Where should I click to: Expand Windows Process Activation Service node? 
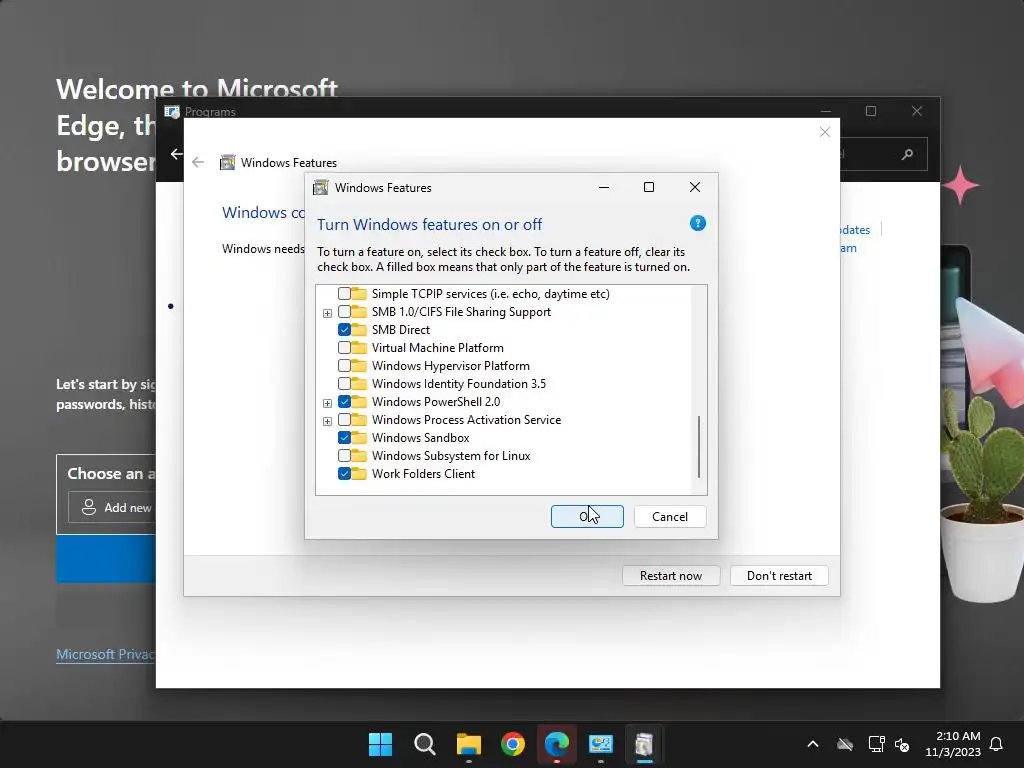click(327, 421)
